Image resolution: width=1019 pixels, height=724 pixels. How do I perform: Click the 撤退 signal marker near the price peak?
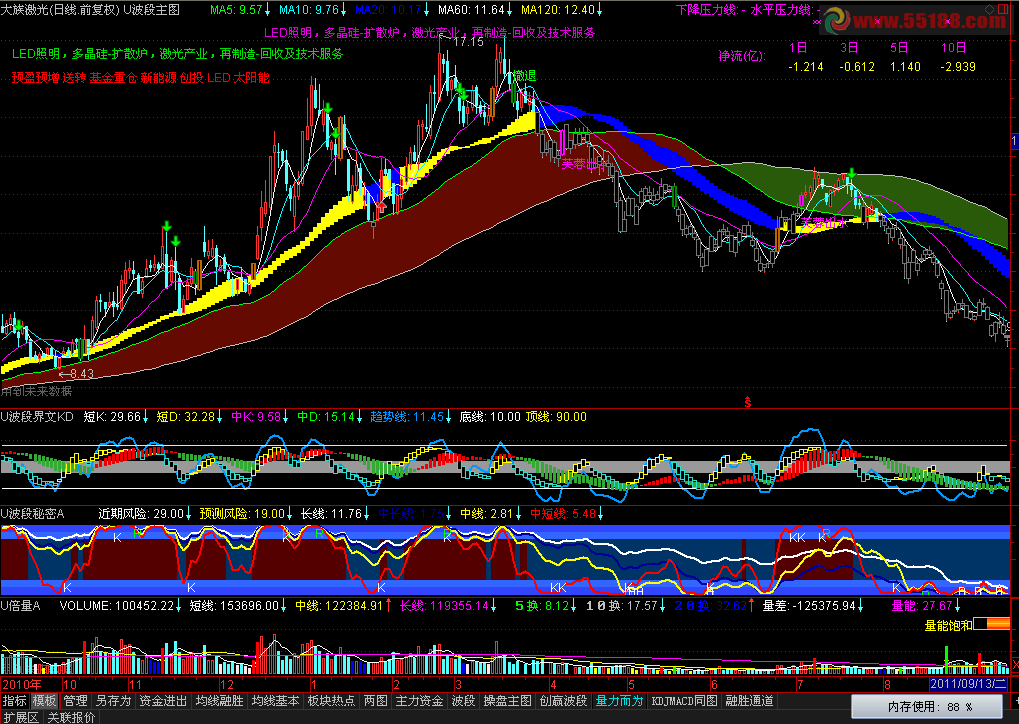524,76
